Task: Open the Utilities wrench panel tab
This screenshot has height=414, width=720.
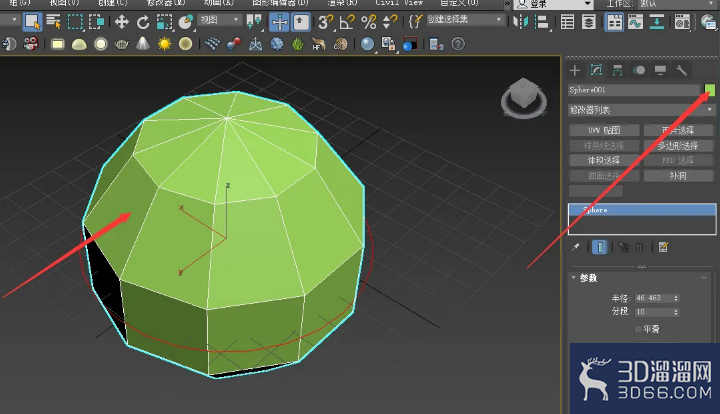Action: pos(681,70)
